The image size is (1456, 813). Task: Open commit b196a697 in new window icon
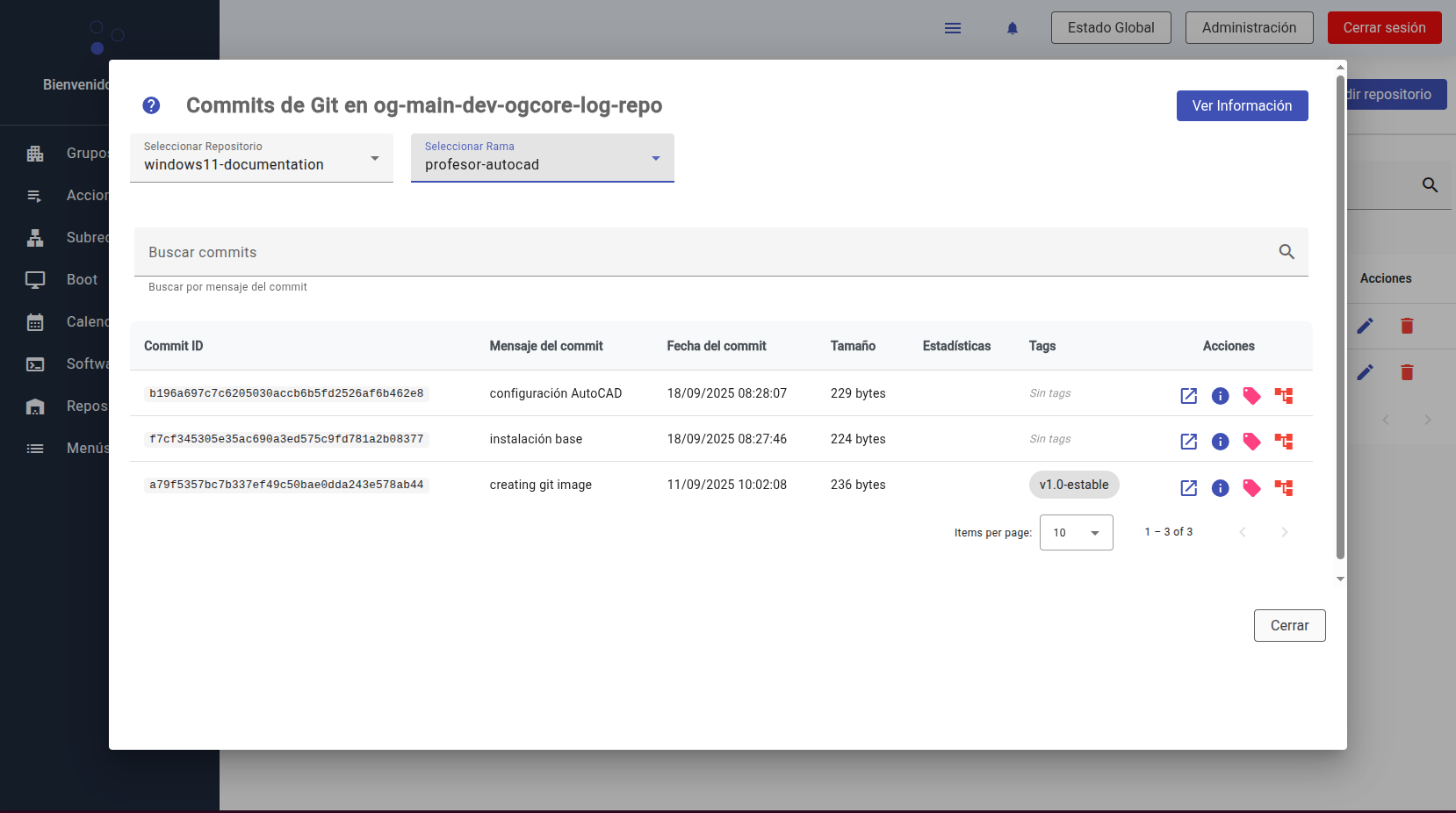click(1188, 396)
